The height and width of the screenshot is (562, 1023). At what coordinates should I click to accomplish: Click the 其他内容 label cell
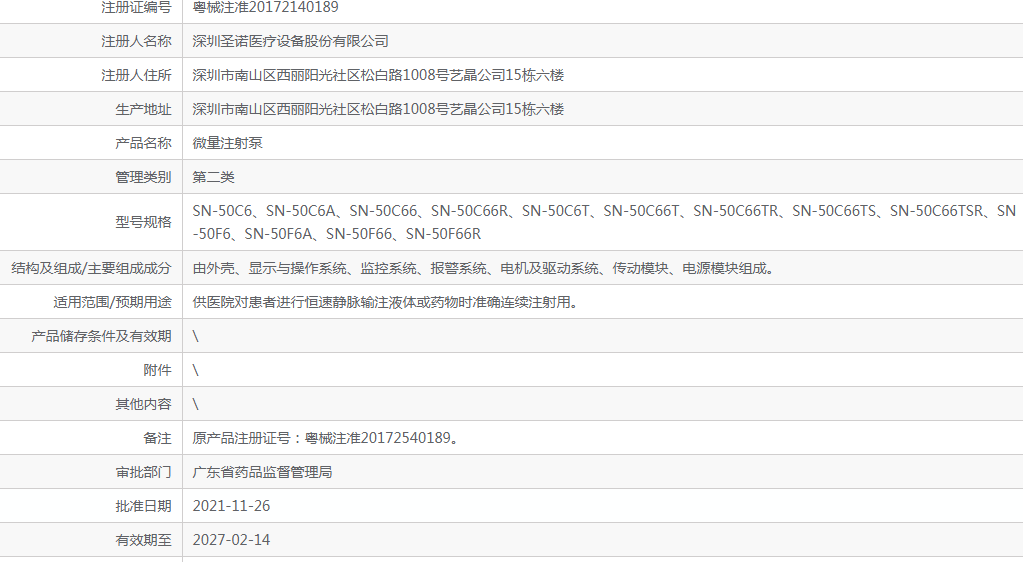[143, 404]
